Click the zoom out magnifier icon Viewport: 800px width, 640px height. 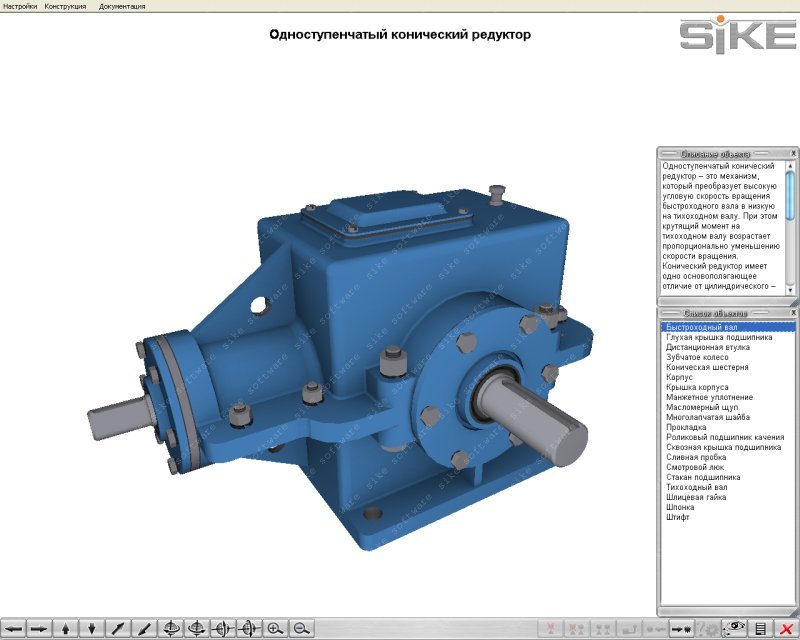click(x=300, y=628)
